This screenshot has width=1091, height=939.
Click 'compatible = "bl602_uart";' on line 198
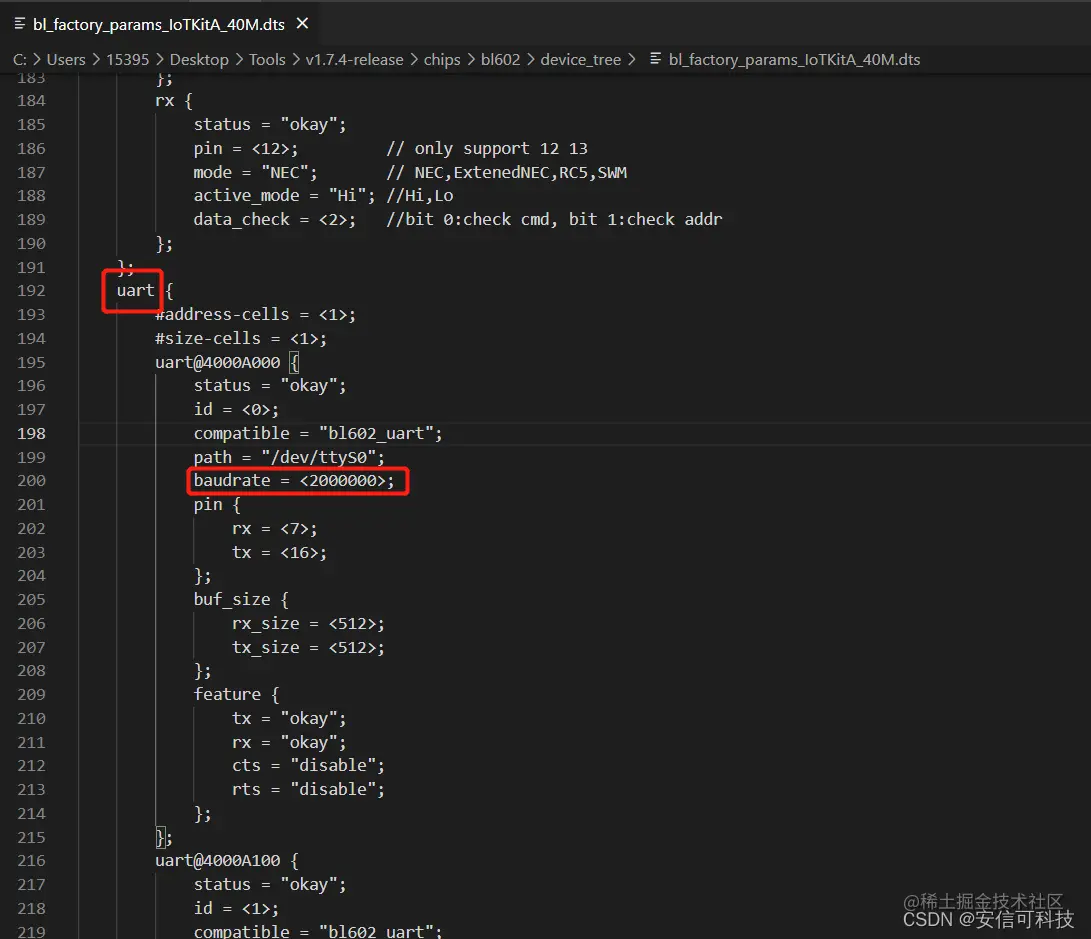pos(317,433)
